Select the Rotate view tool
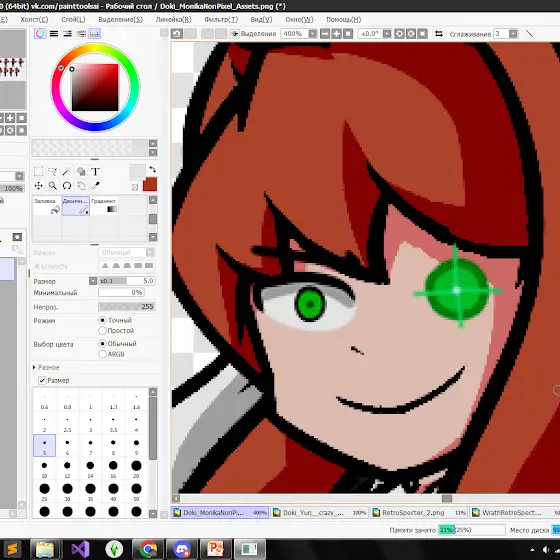 point(66,186)
